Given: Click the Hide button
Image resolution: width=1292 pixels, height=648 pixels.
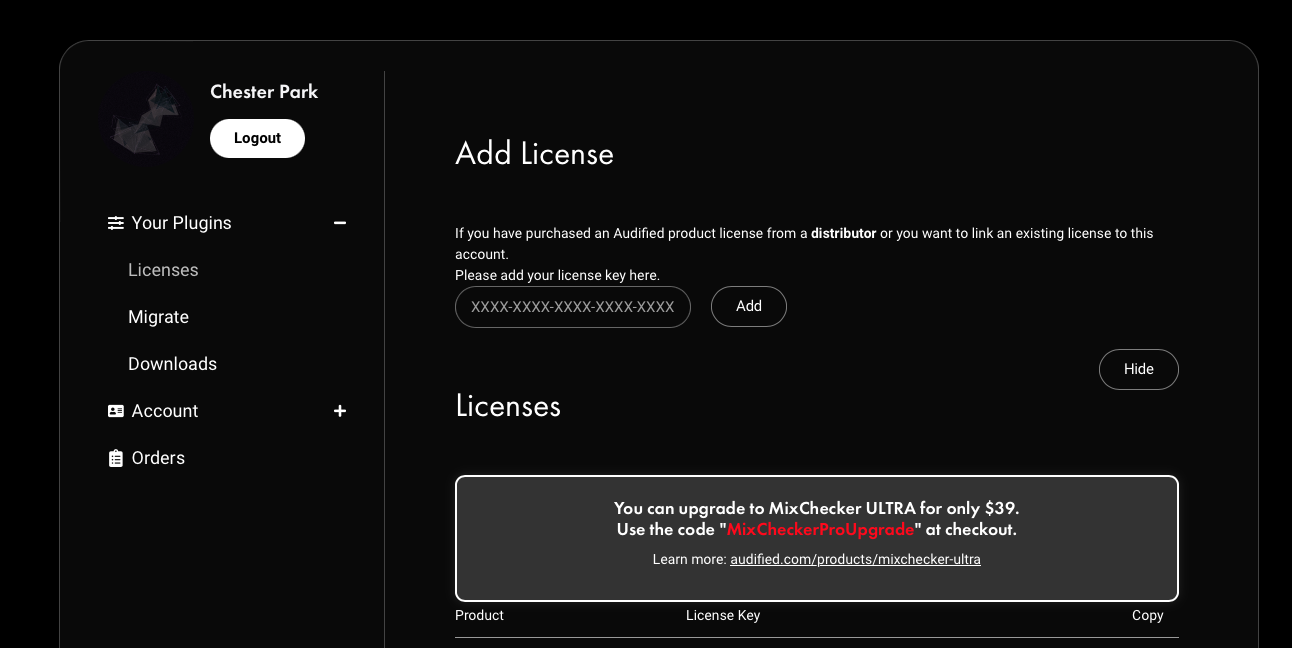Looking at the screenshot, I should tap(1139, 369).
